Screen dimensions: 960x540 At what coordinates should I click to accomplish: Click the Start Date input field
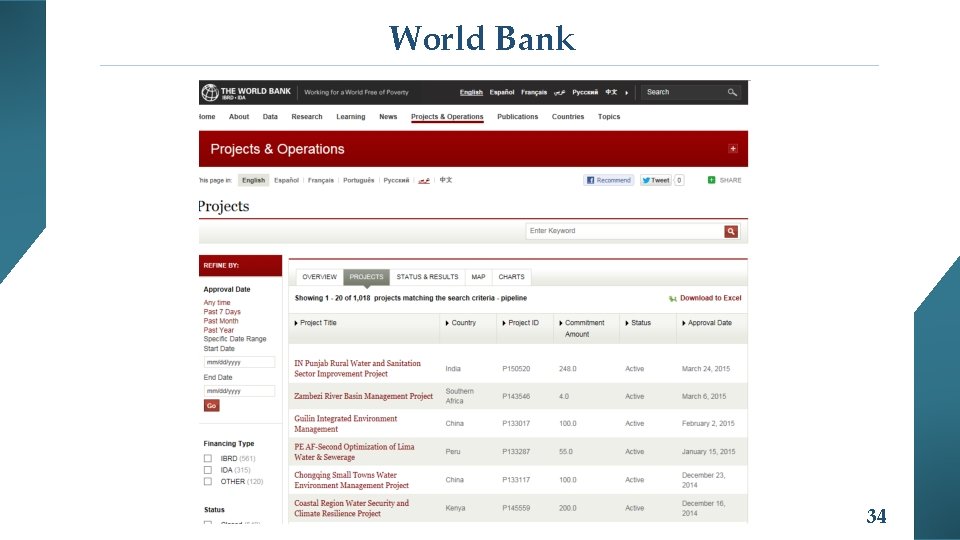[239, 362]
